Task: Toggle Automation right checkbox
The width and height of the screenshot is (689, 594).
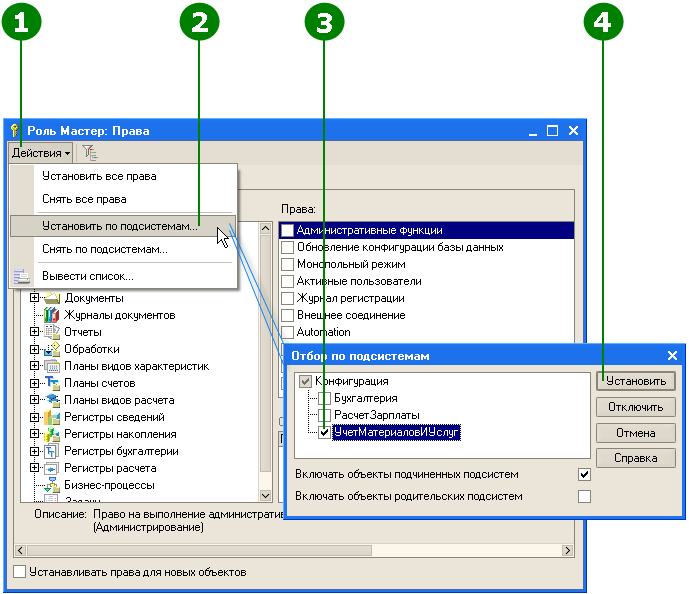Action: pyautogui.click(x=287, y=332)
